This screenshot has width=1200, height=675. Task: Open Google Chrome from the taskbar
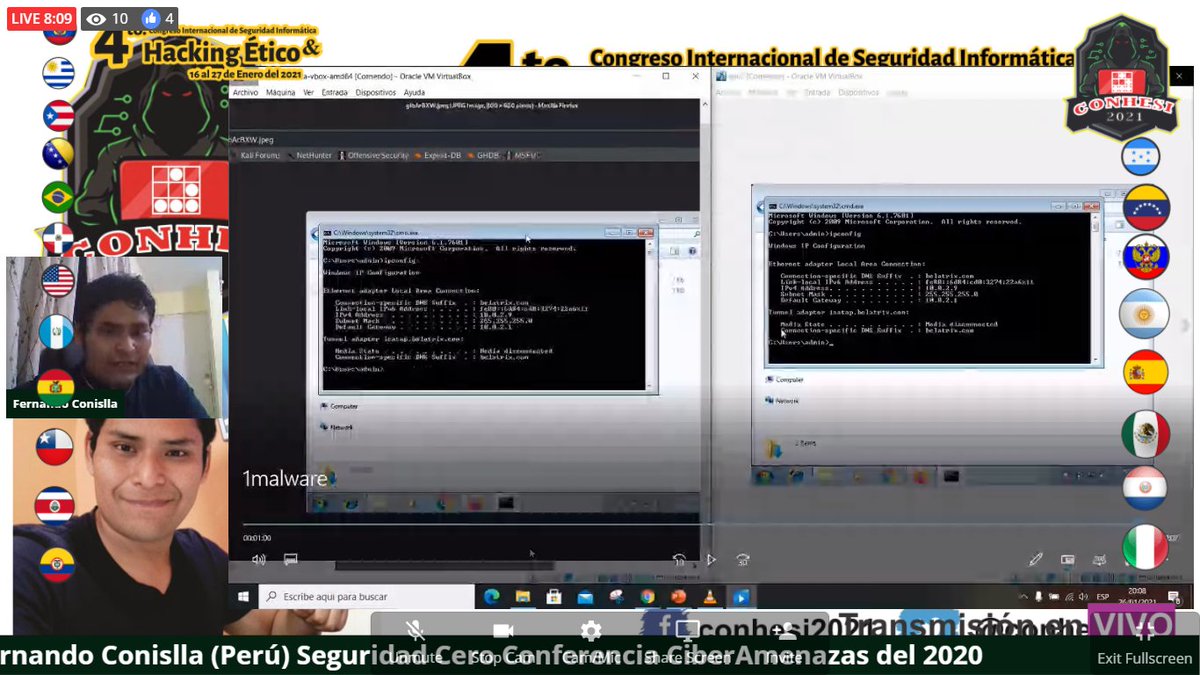coord(647,597)
